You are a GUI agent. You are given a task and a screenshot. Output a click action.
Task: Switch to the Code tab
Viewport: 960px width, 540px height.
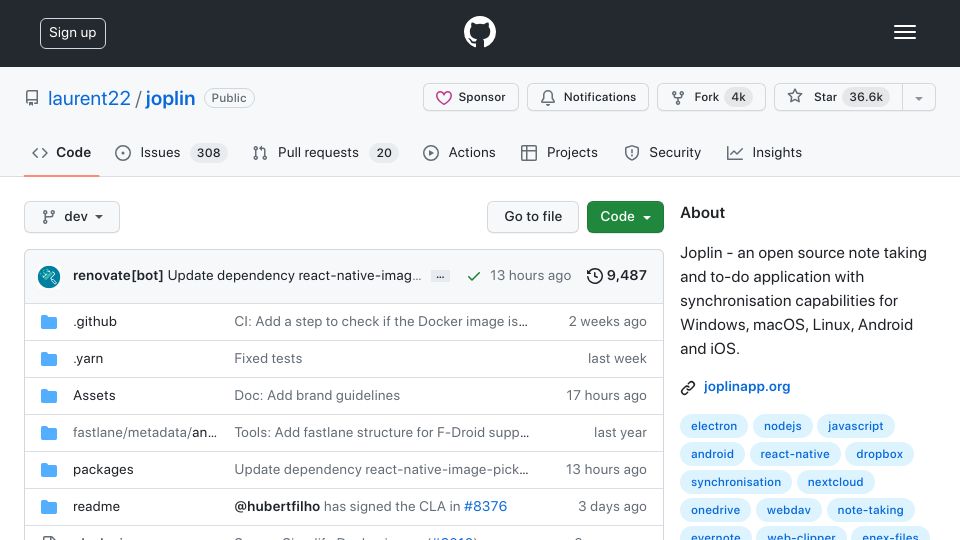point(62,152)
